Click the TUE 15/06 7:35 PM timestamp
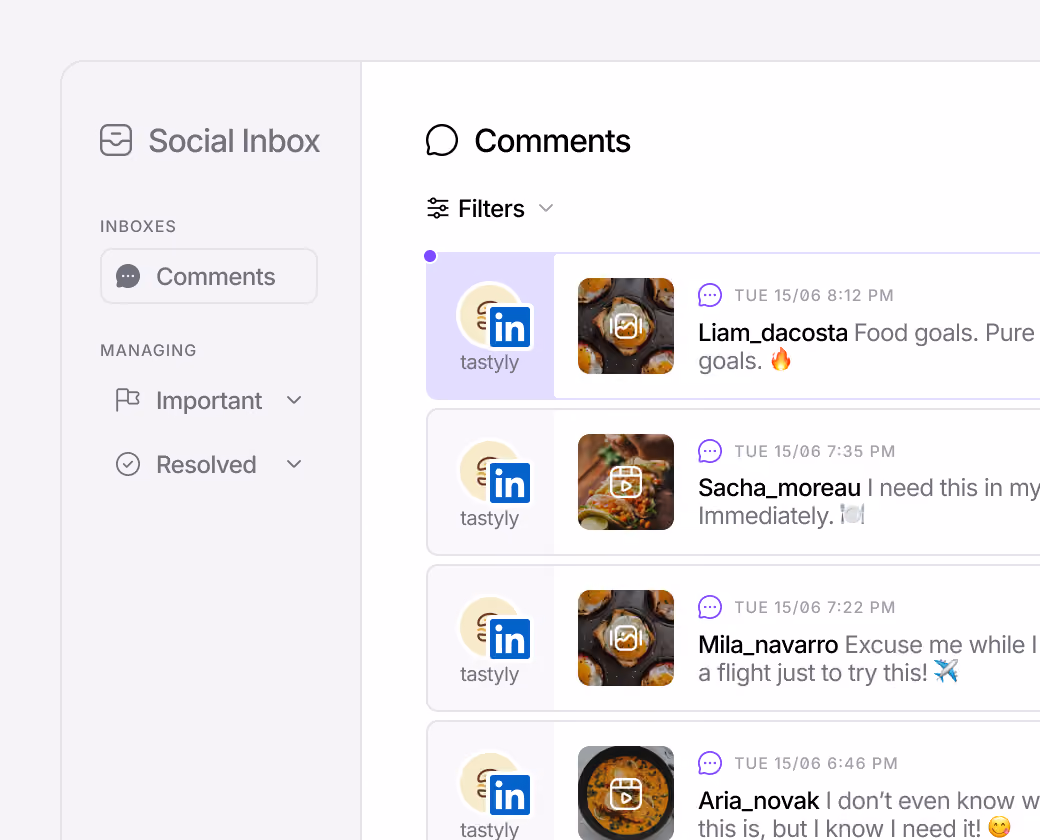Image resolution: width=1040 pixels, height=840 pixels. coord(814,451)
